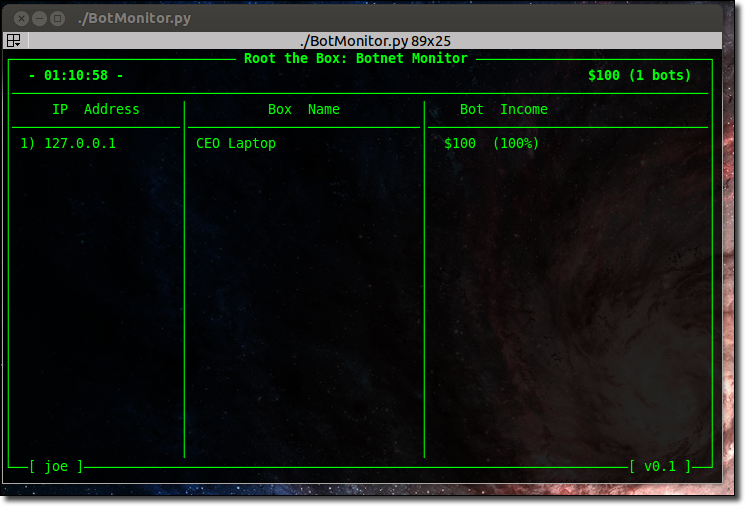Click the Bot Income column header
The image size is (745, 506).
[504, 110]
